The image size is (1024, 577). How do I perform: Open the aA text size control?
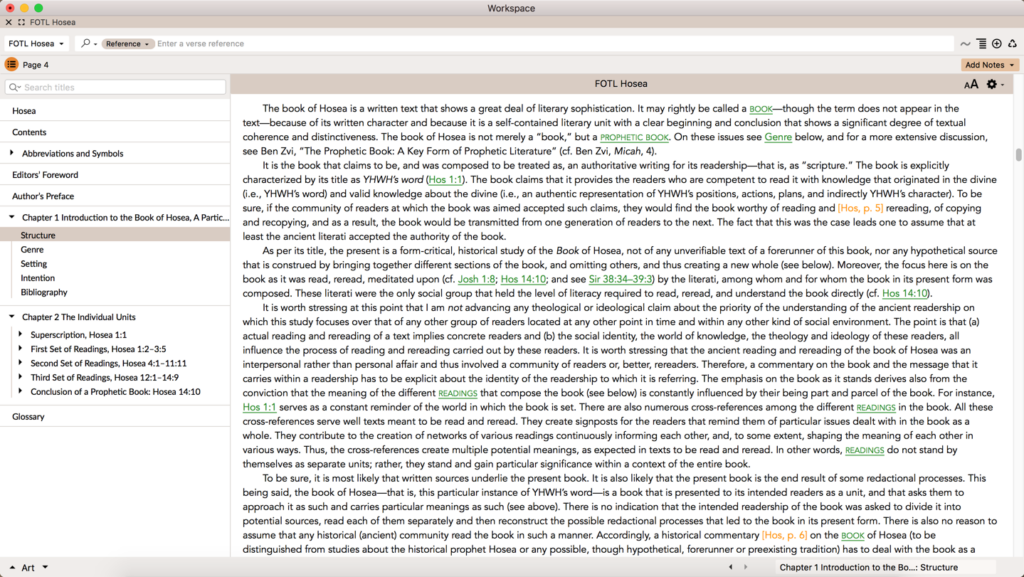(x=971, y=84)
